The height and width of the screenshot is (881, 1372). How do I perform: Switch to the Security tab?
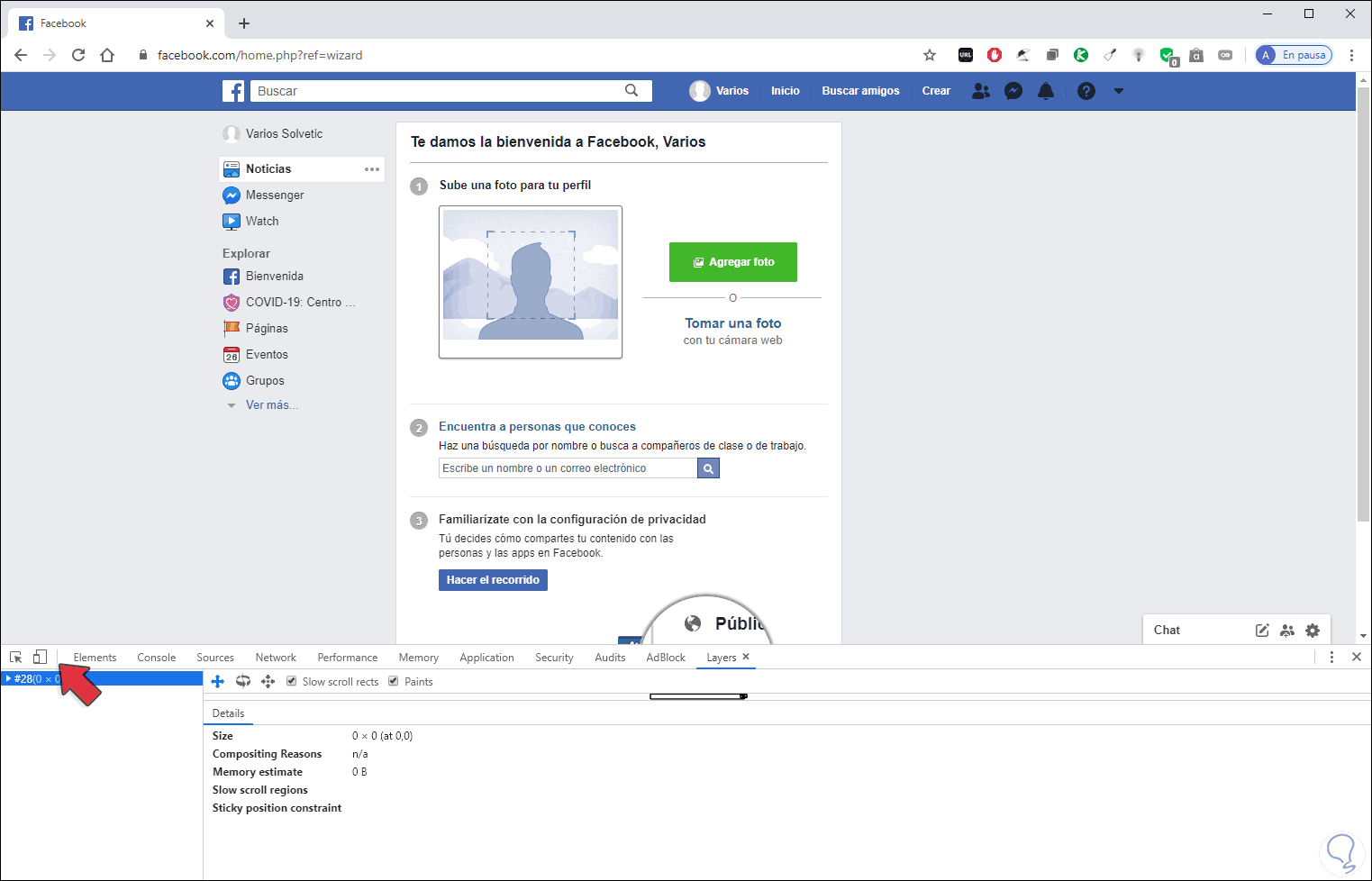554,658
